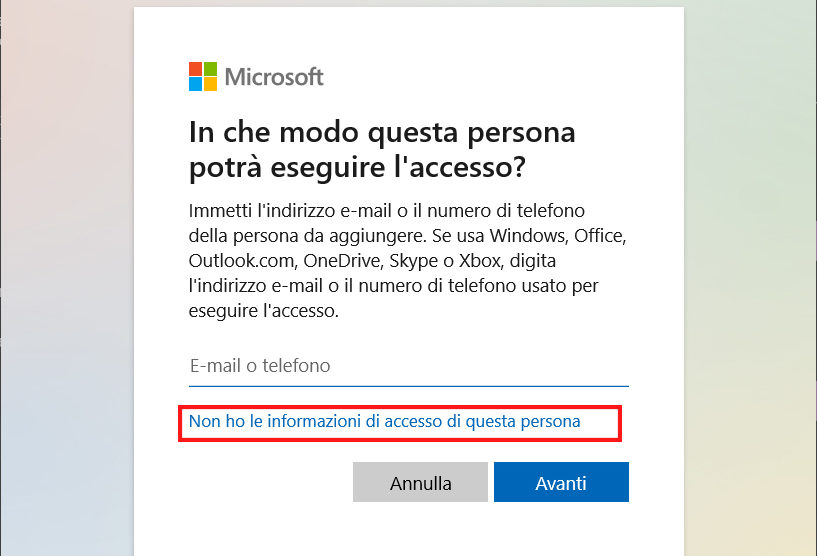Click the "Microsoft" wordmark text
The height and width of the screenshot is (556, 817).
click(274, 77)
